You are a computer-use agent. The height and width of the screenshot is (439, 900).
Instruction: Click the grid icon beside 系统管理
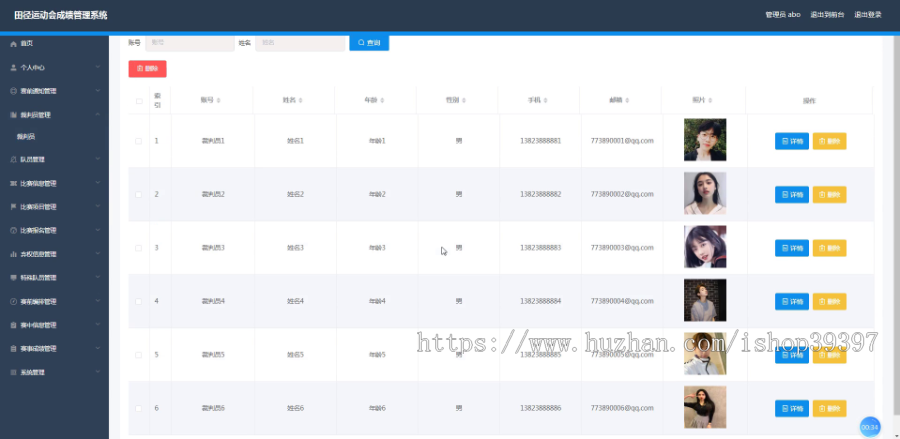14,372
